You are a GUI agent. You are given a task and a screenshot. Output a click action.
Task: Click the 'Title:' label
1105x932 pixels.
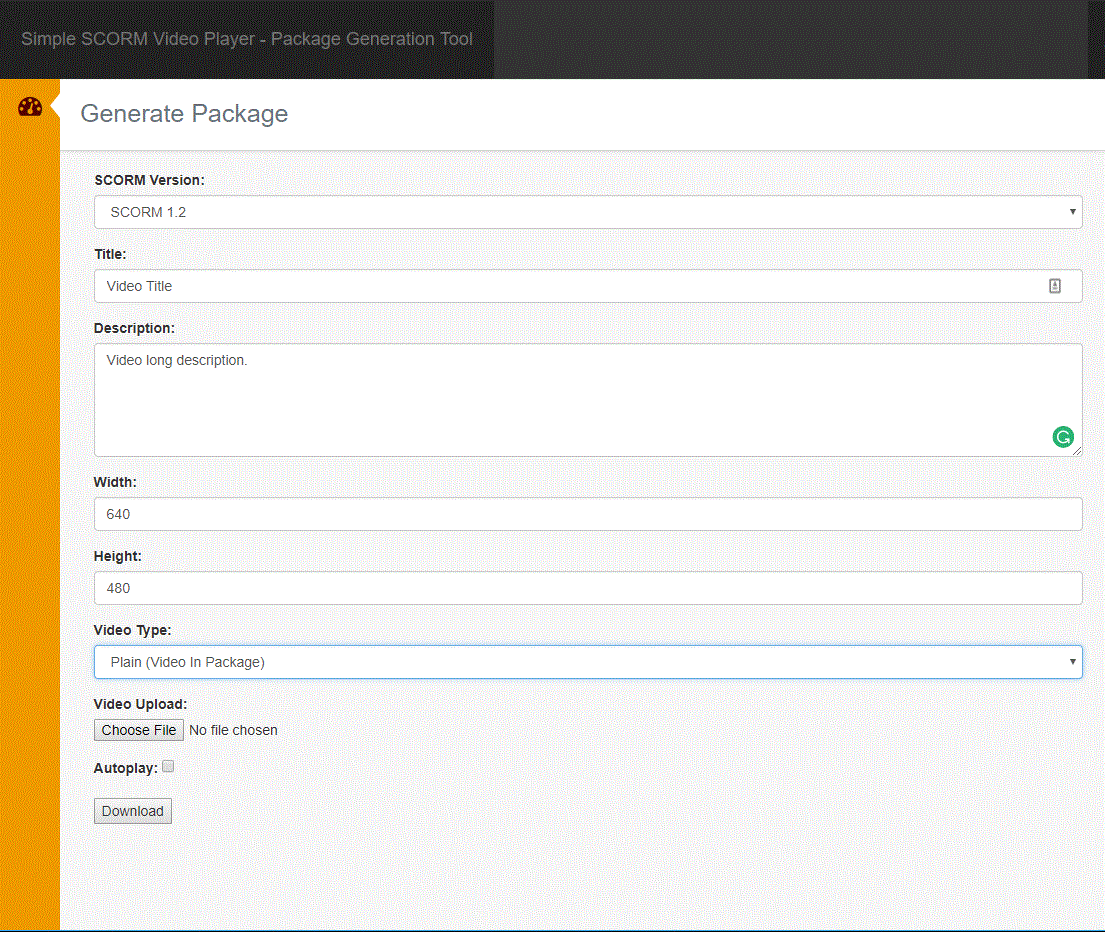[x=110, y=254]
